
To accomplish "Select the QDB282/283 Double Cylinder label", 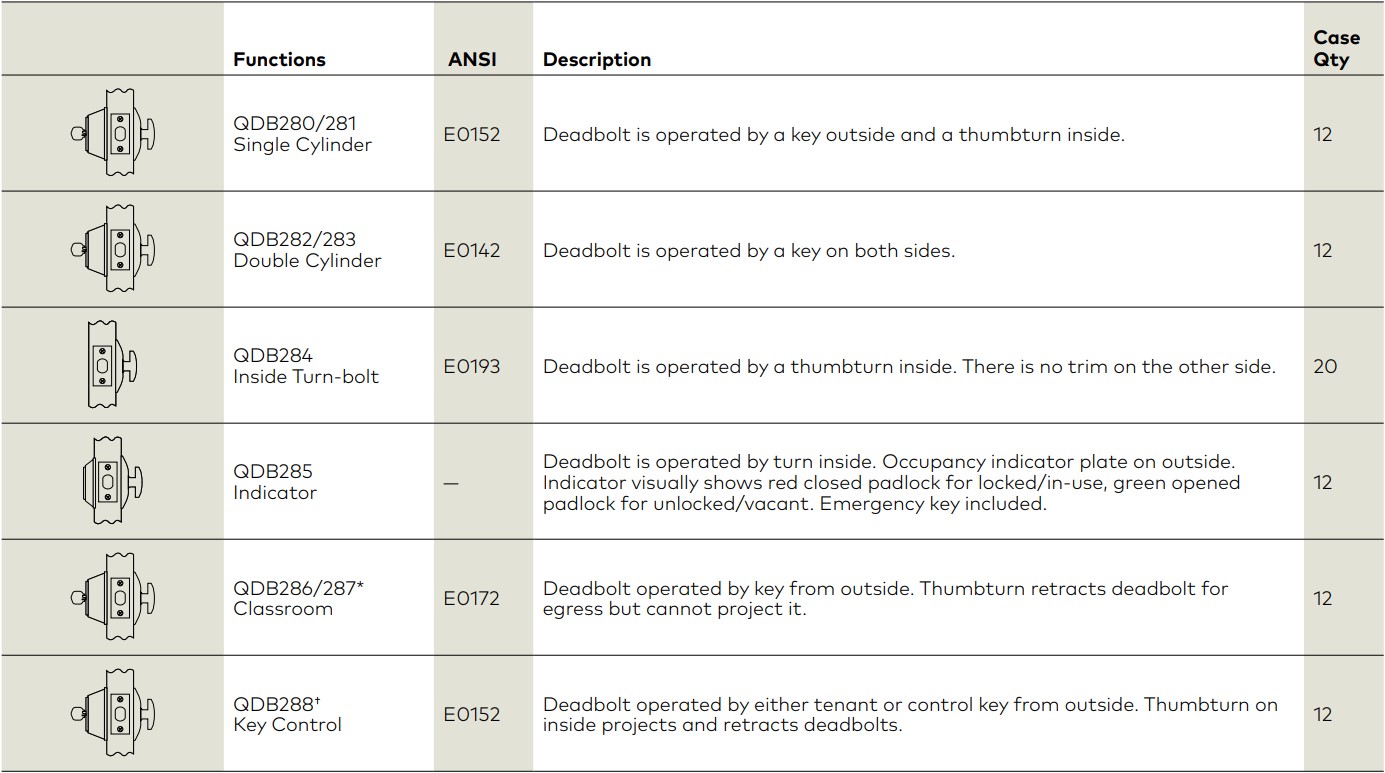I will 307,250.
